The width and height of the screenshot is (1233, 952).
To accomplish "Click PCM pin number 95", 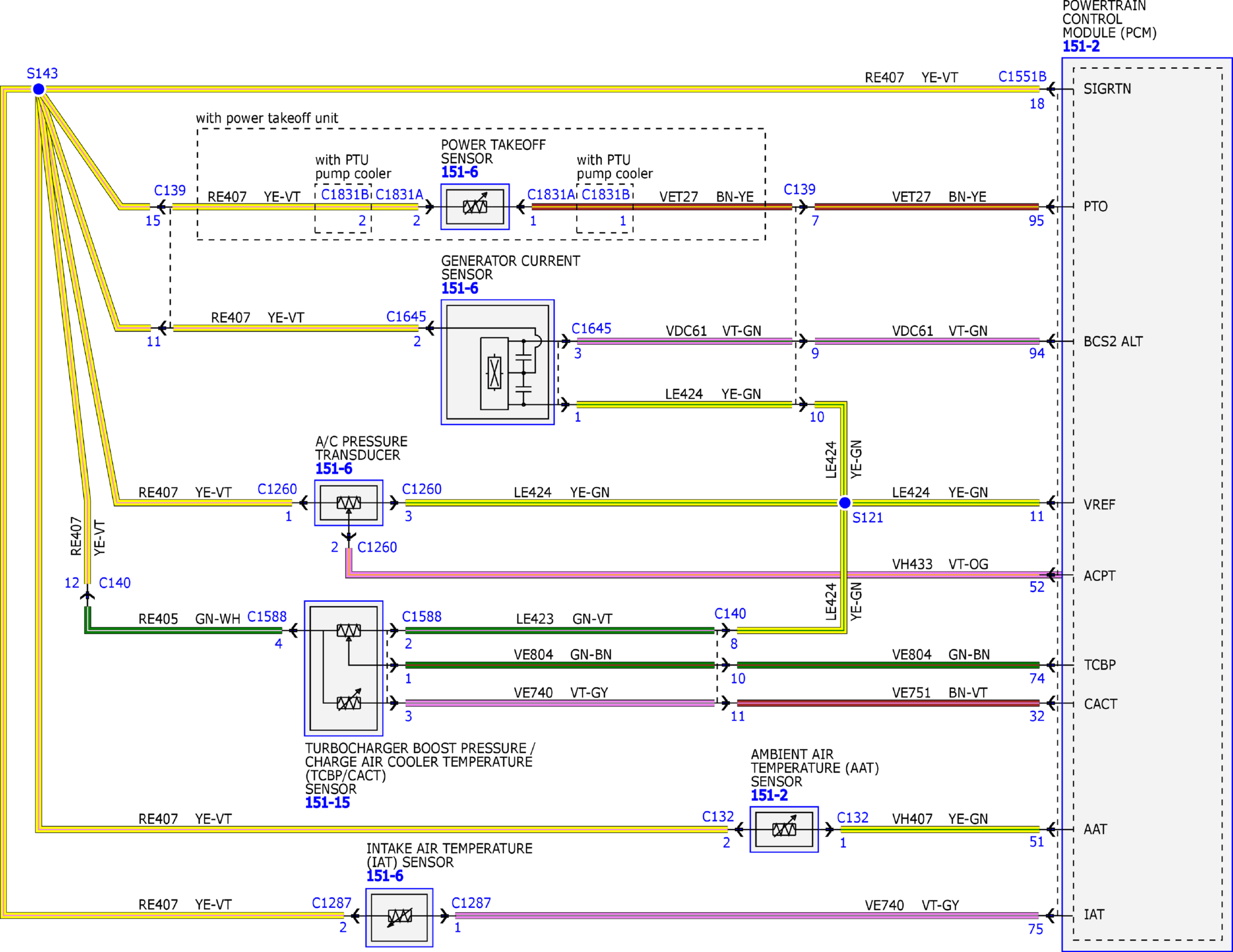I will [x=1036, y=221].
